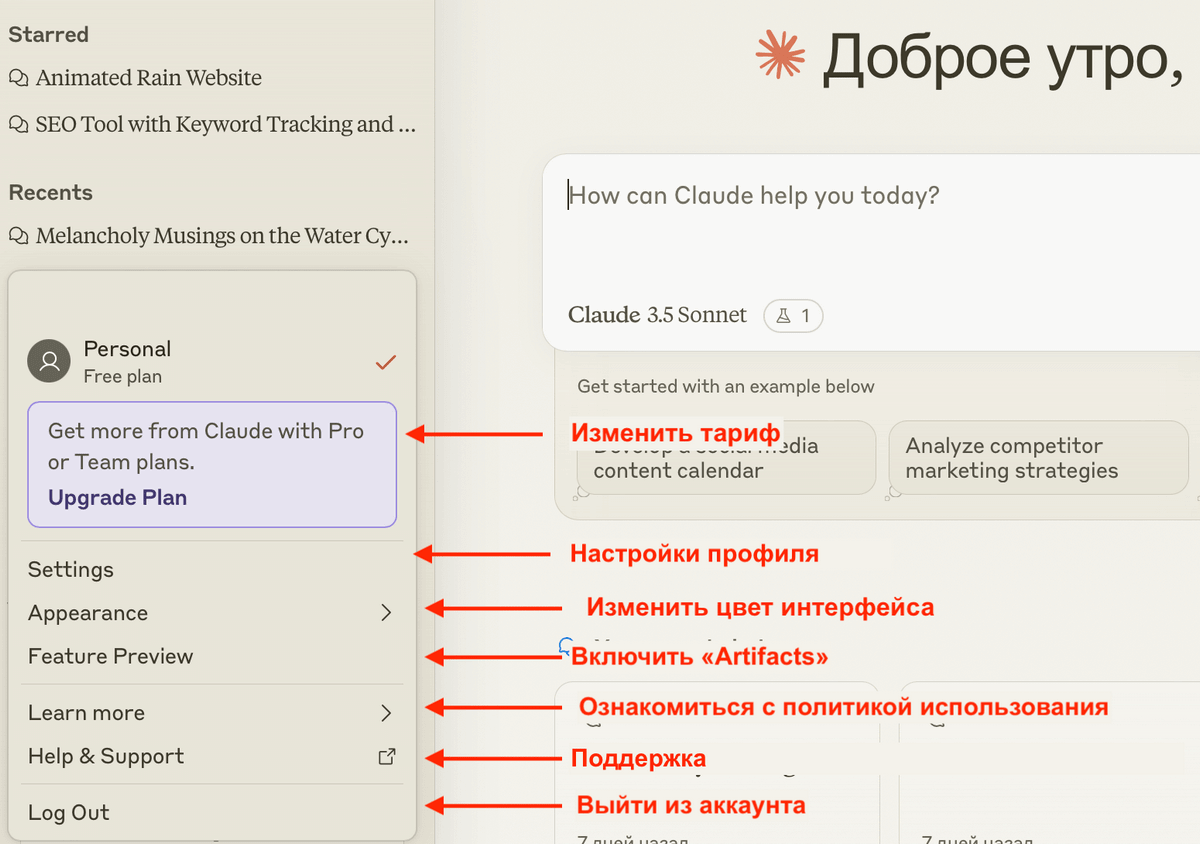Log Out of the account

pyautogui.click(x=212, y=812)
